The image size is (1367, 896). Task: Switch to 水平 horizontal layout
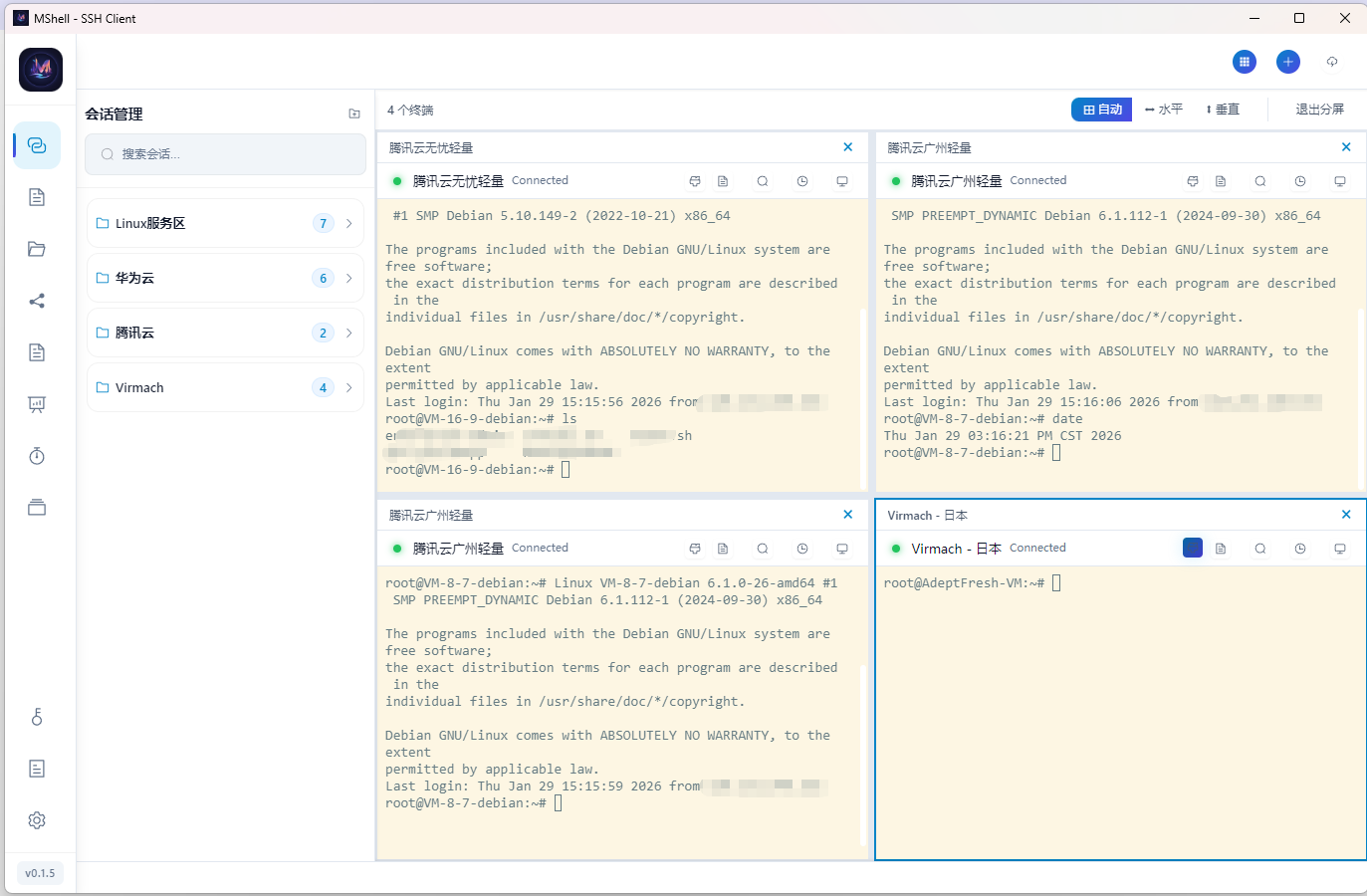tap(1163, 110)
